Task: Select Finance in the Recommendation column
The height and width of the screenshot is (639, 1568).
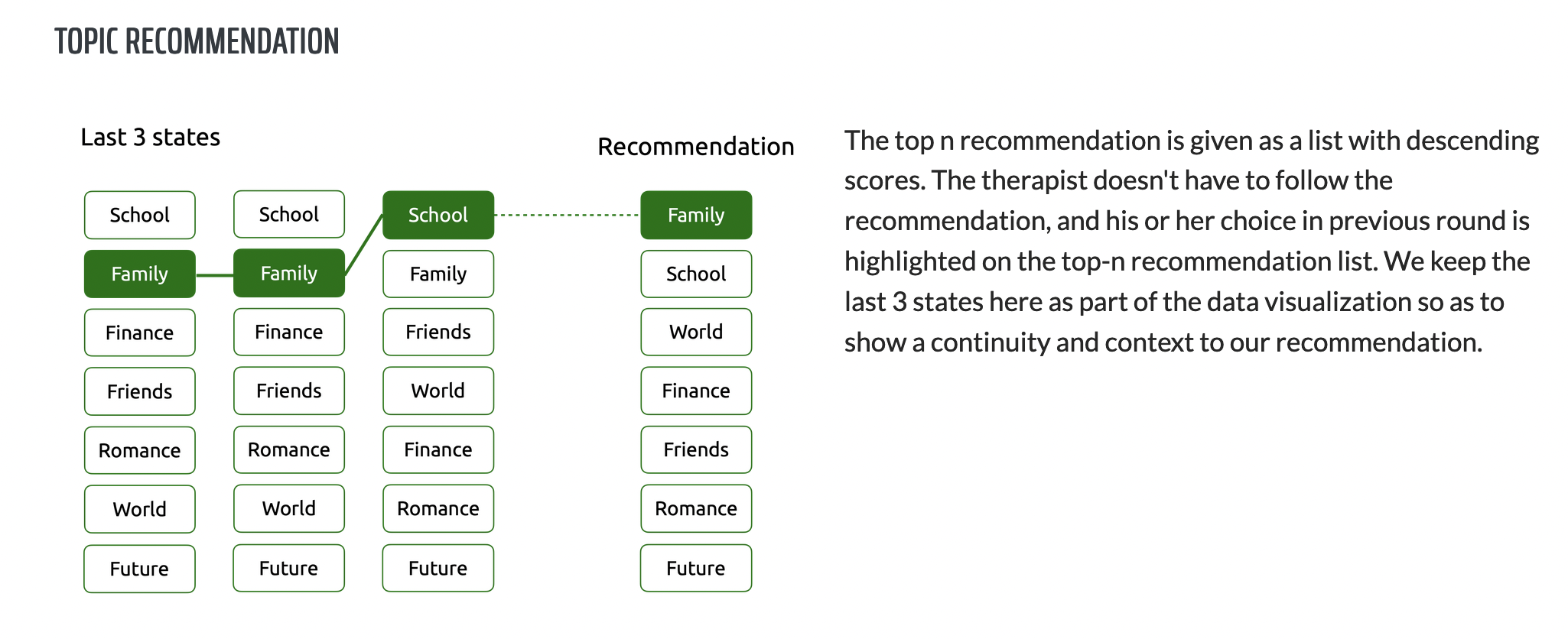Action: tap(696, 391)
